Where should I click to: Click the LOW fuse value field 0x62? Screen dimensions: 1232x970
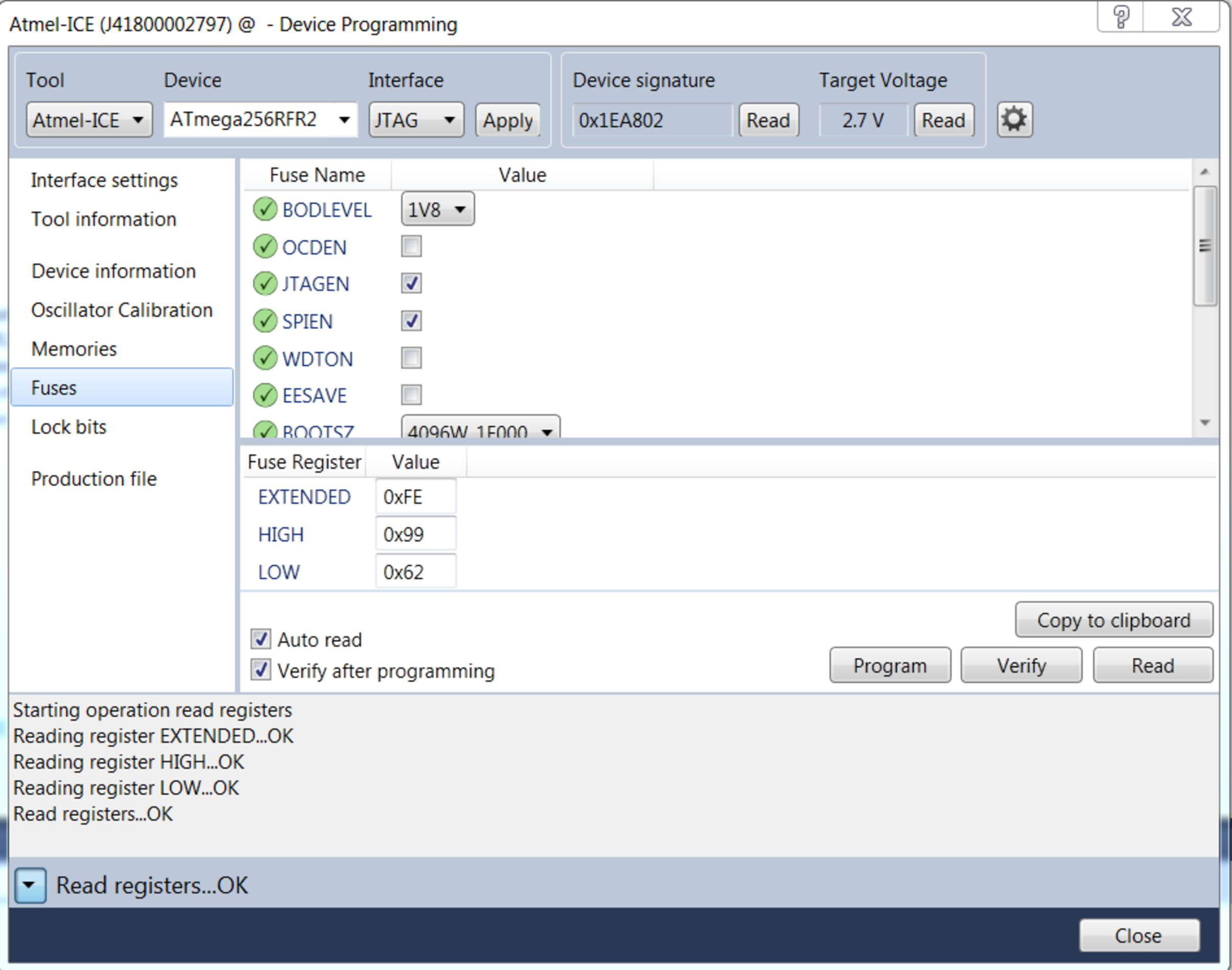pyautogui.click(x=415, y=571)
